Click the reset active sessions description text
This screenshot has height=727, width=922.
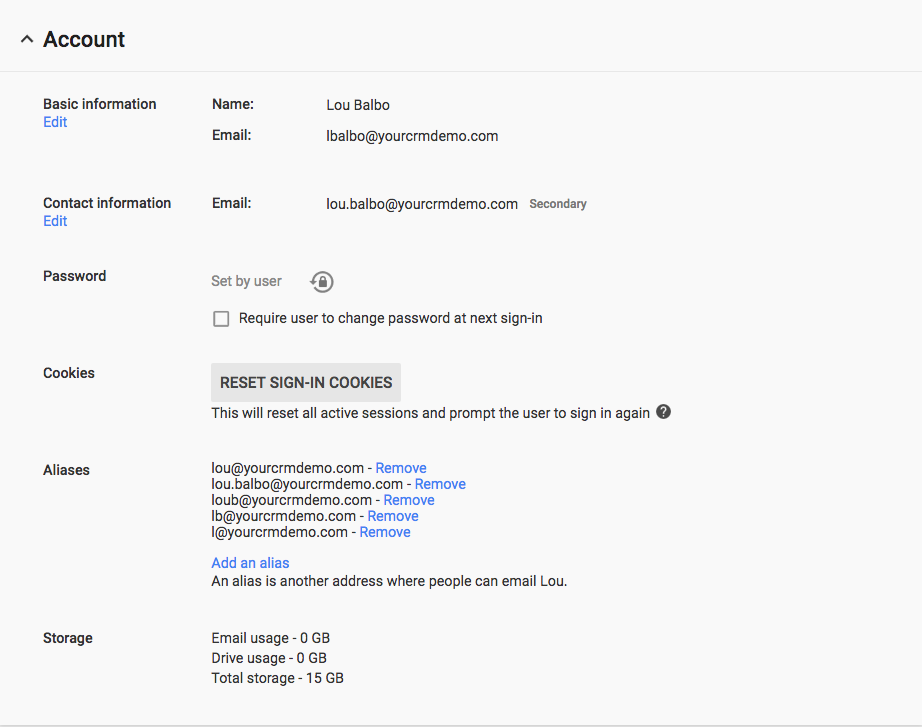tap(430, 413)
